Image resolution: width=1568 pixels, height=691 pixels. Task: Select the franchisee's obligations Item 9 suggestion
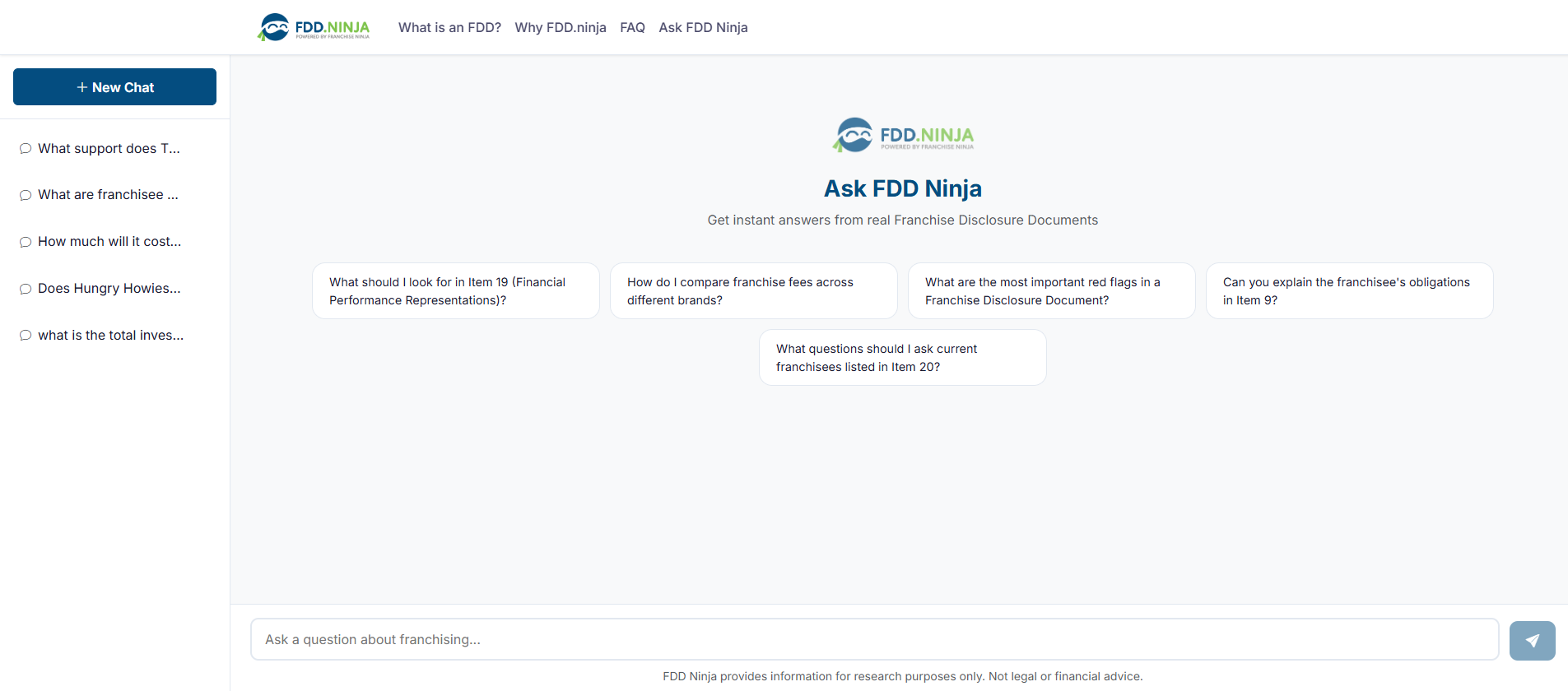[x=1350, y=291]
